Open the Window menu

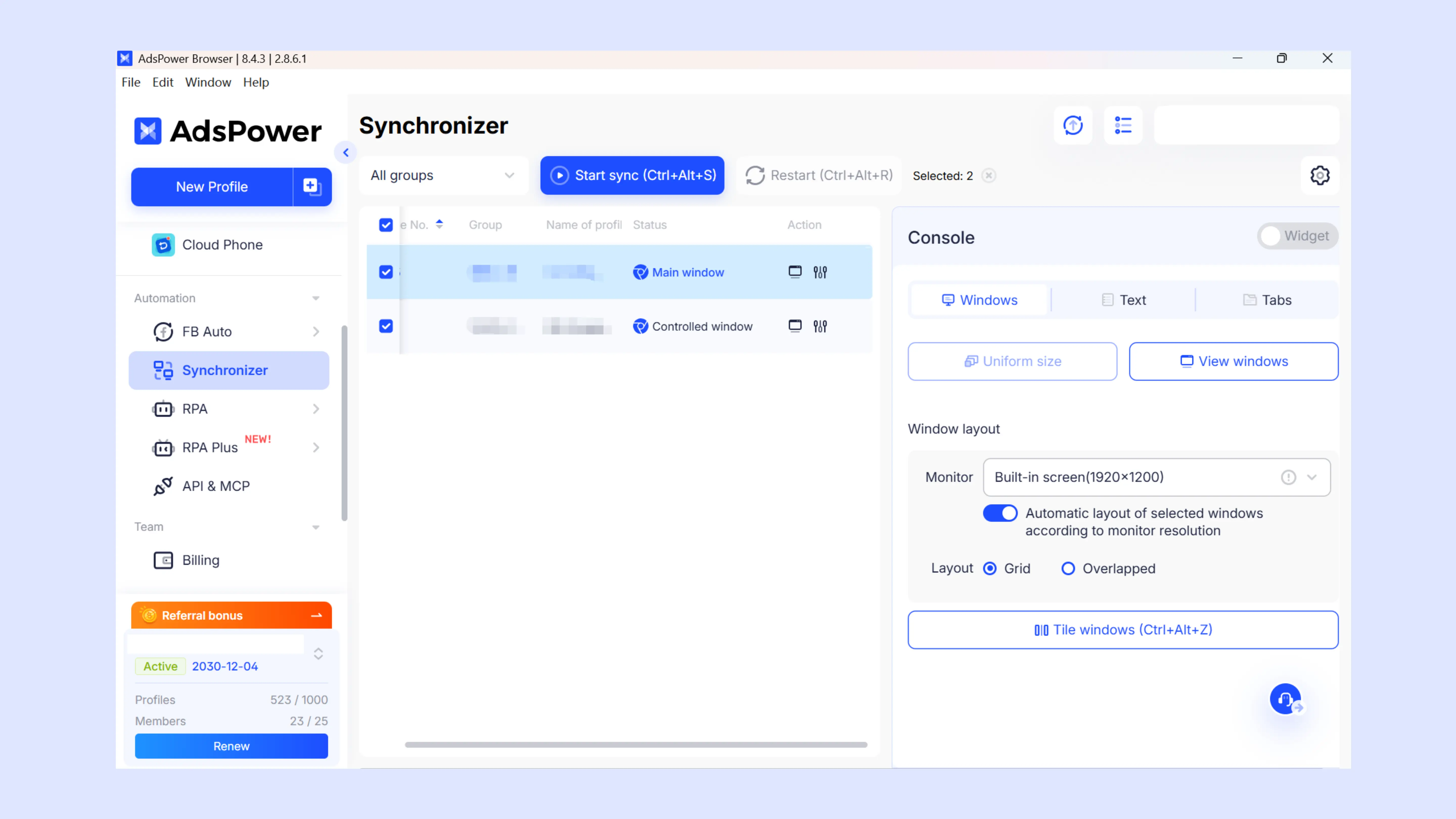tap(208, 82)
